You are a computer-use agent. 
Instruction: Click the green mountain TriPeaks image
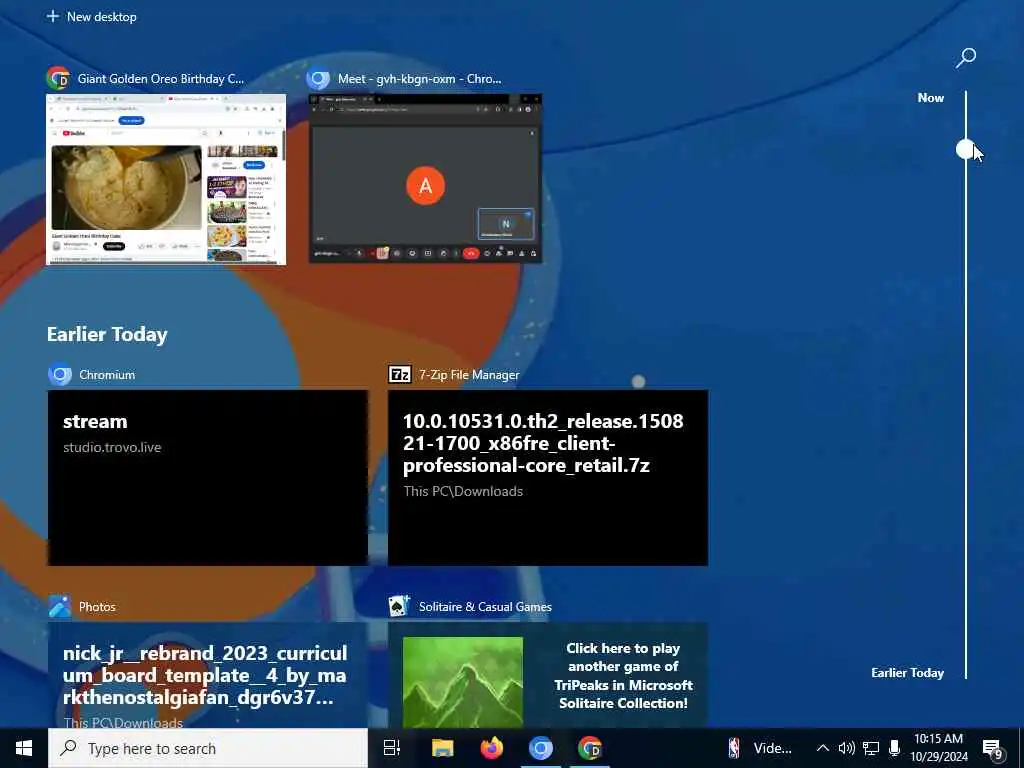[463, 682]
